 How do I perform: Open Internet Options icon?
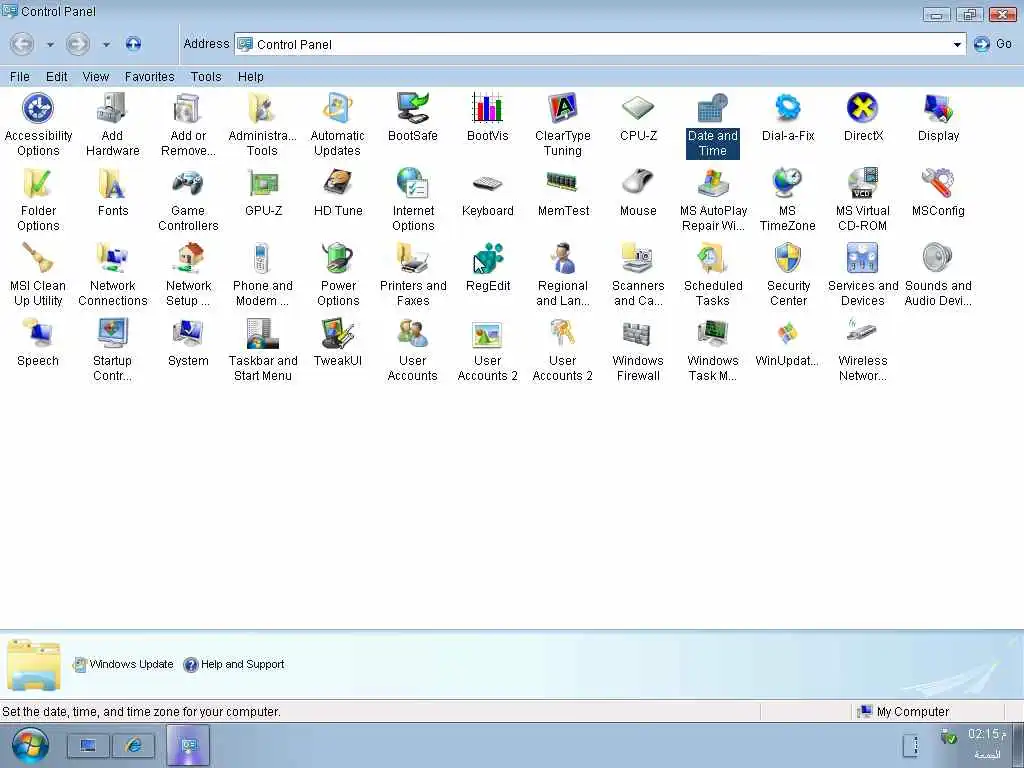point(412,184)
